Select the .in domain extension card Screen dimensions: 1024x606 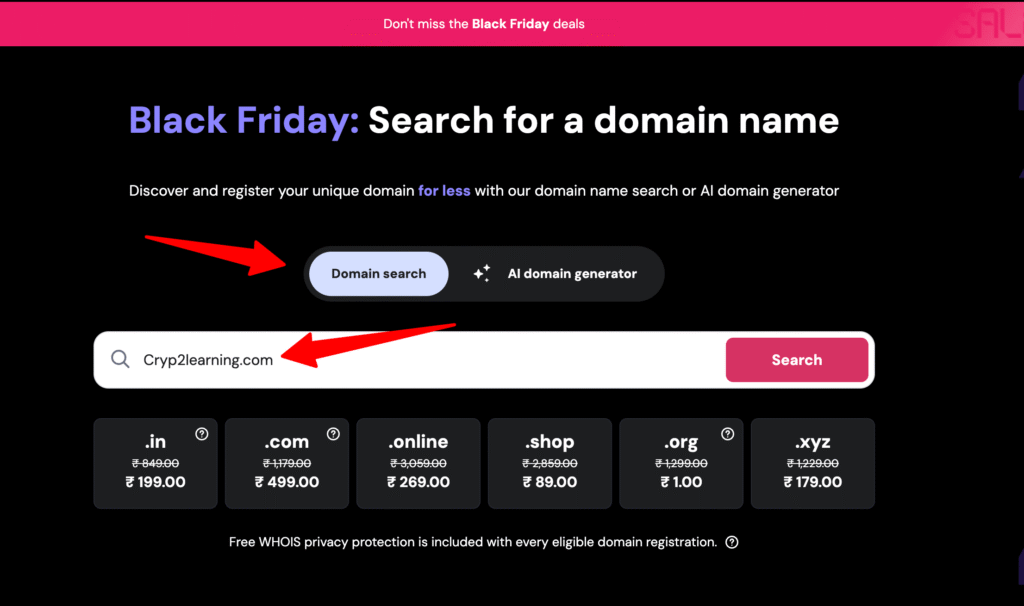(155, 463)
